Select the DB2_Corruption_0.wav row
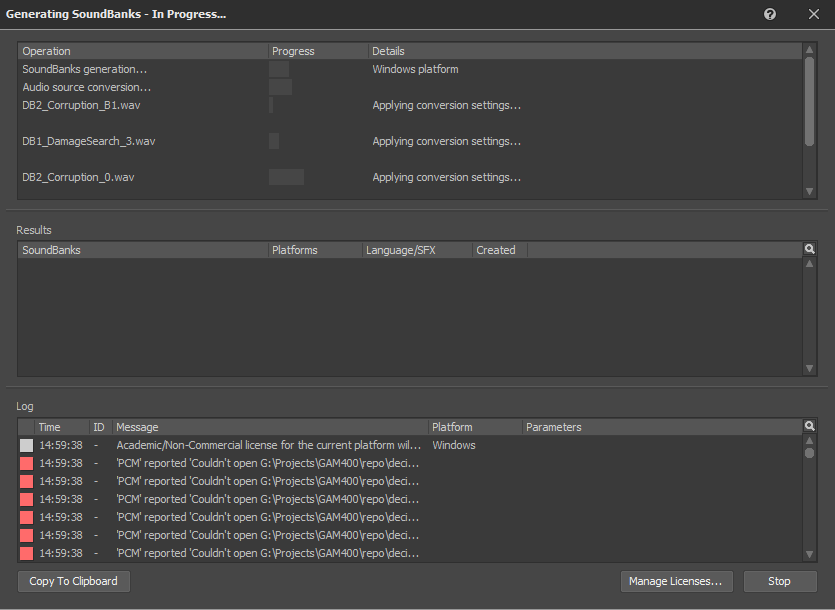Viewport: 835px width, 610px height. 410,177
